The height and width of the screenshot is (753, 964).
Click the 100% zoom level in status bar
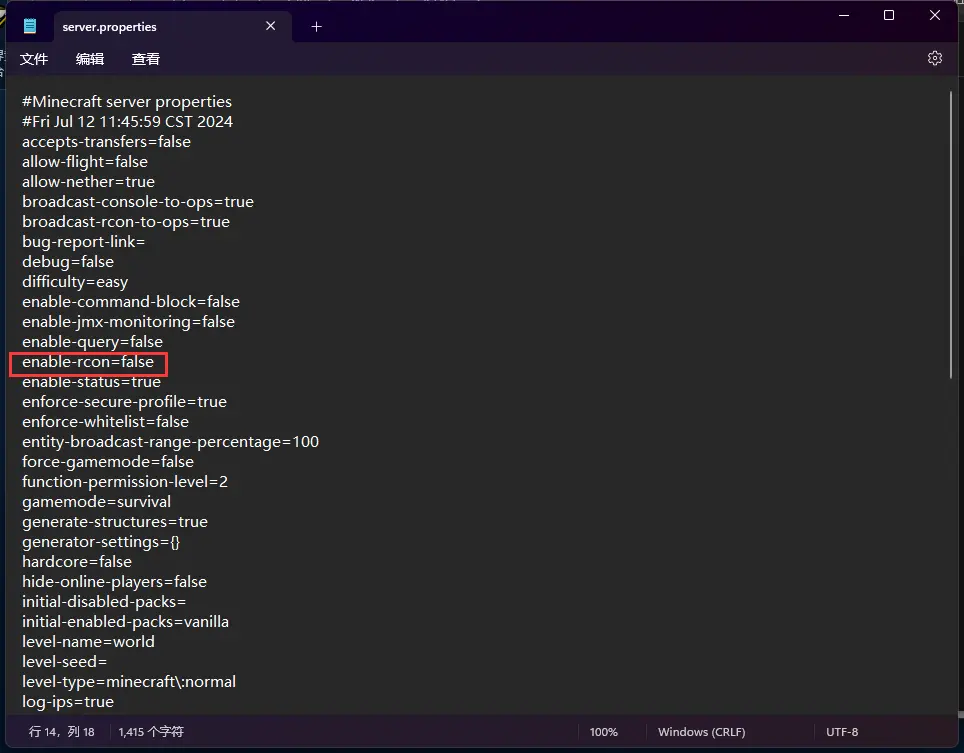tap(603, 732)
